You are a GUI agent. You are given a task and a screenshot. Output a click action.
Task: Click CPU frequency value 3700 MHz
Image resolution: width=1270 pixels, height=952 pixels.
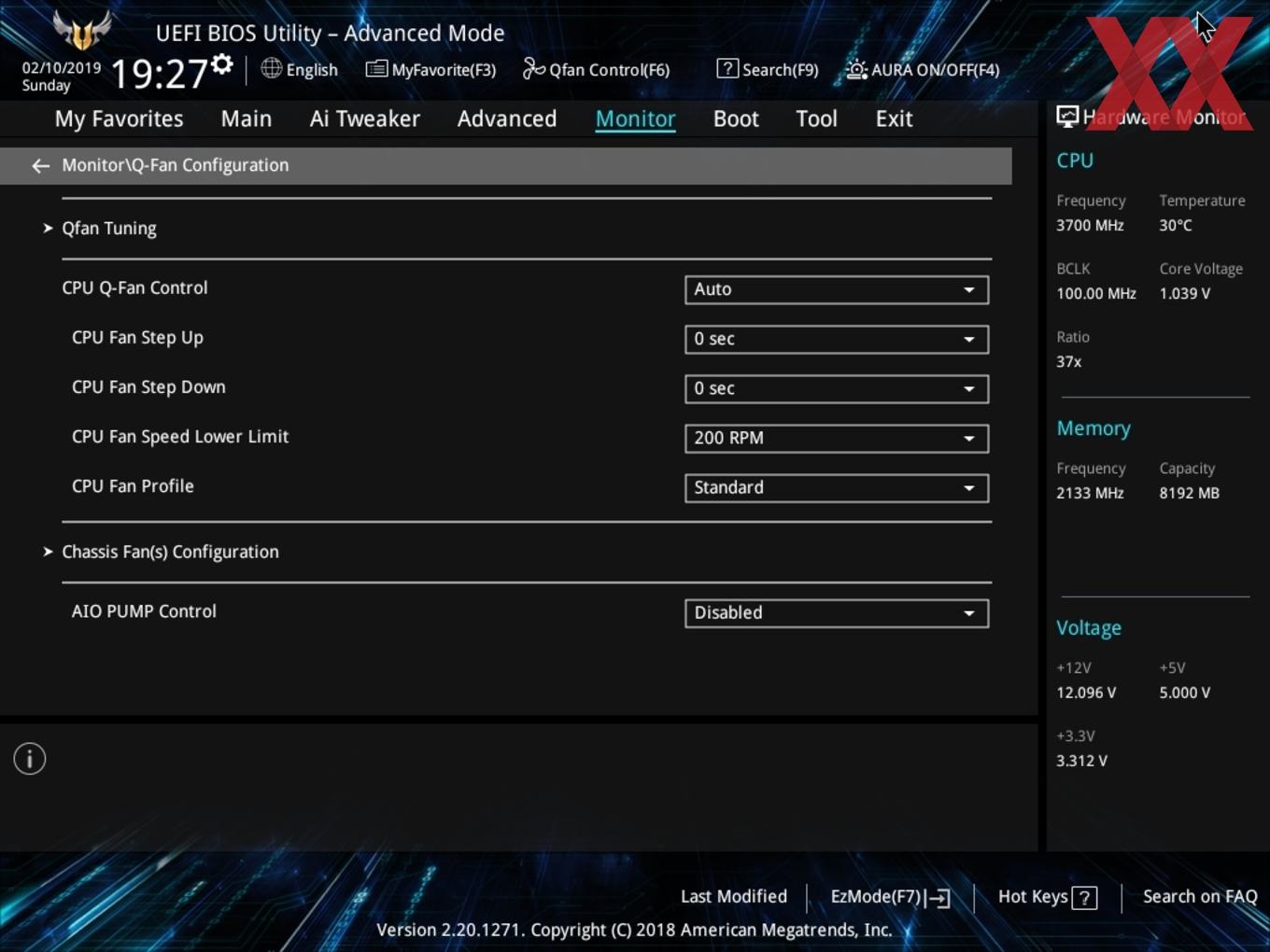click(1090, 226)
